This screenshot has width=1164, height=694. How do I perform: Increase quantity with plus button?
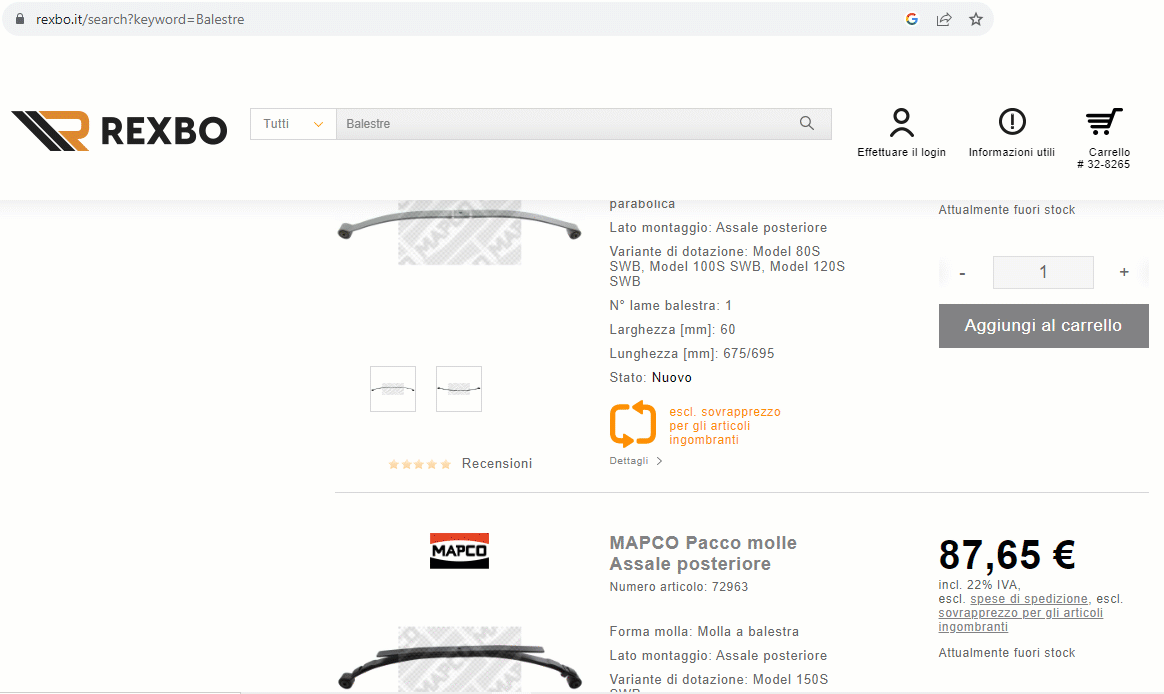1124,272
